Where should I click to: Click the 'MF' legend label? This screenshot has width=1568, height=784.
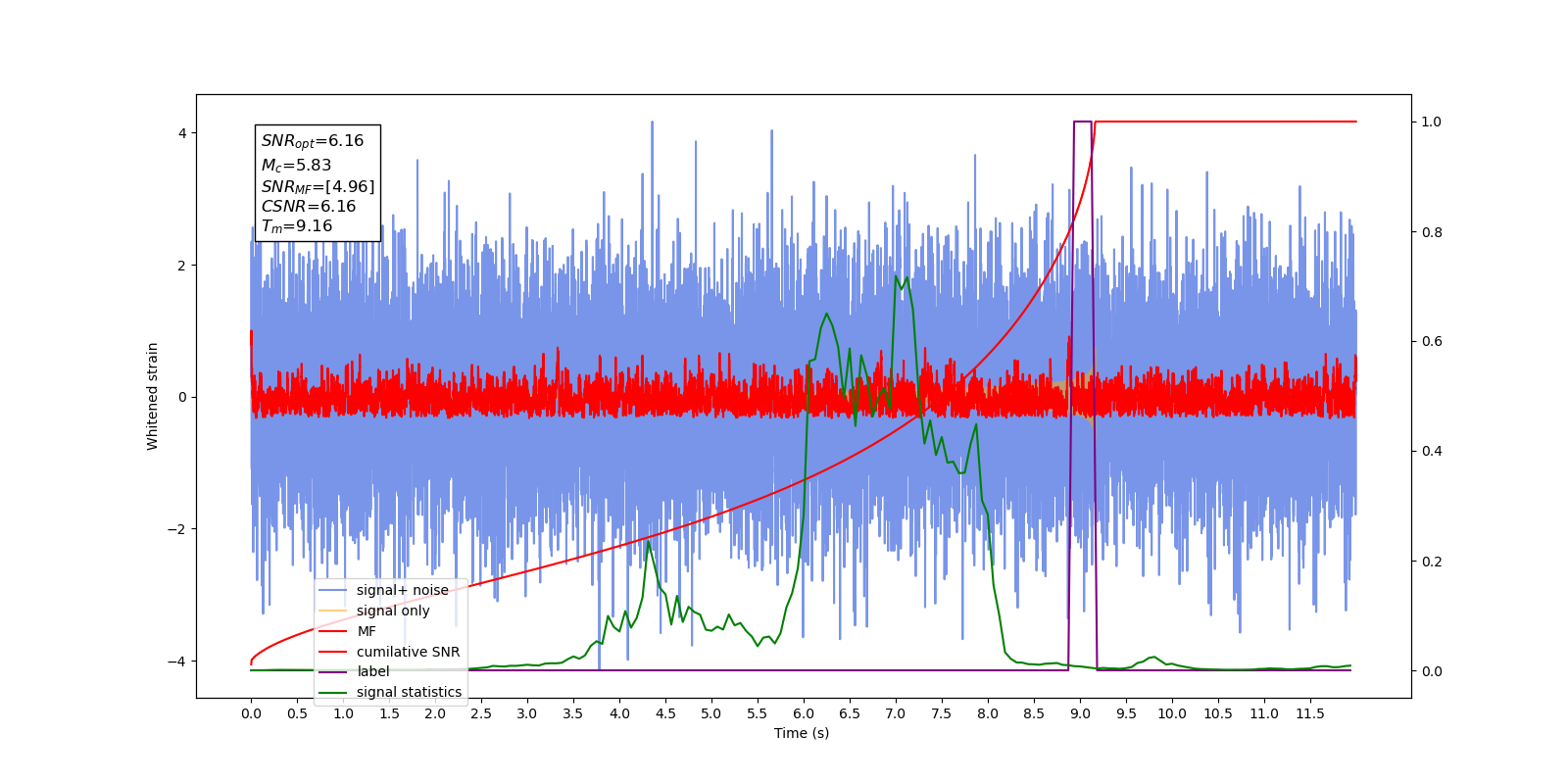tap(367, 631)
